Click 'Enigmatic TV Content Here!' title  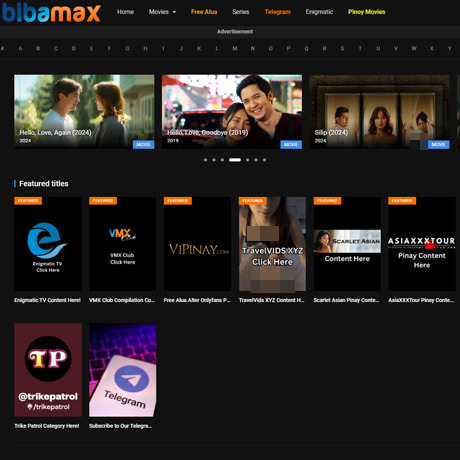pos(47,300)
